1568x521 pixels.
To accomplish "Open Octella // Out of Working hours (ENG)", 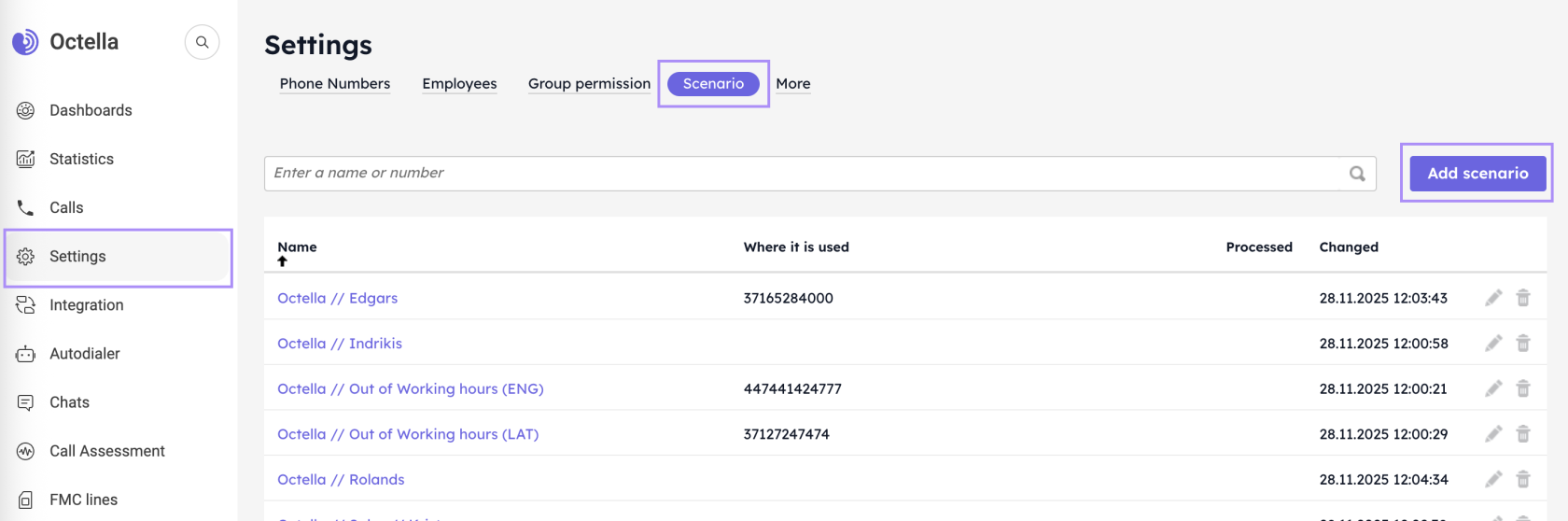I will pyautogui.click(x=410, y=388).
